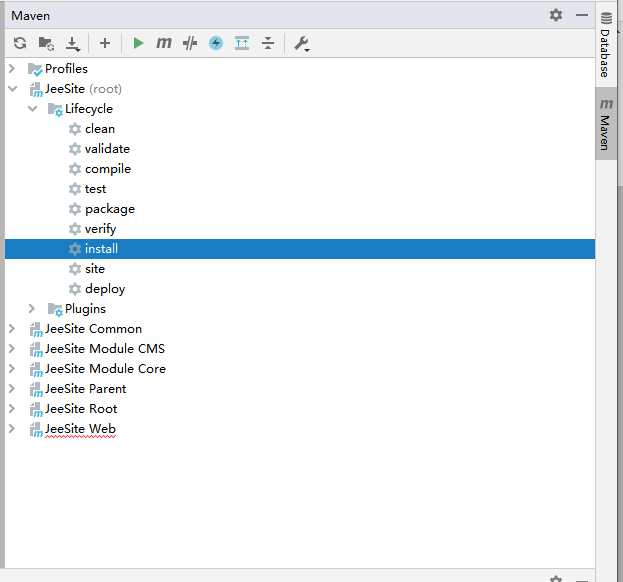Click the Profiles folder icon
Screen dimensions: 623x582
pyautogui.click(x=35, y=69)
